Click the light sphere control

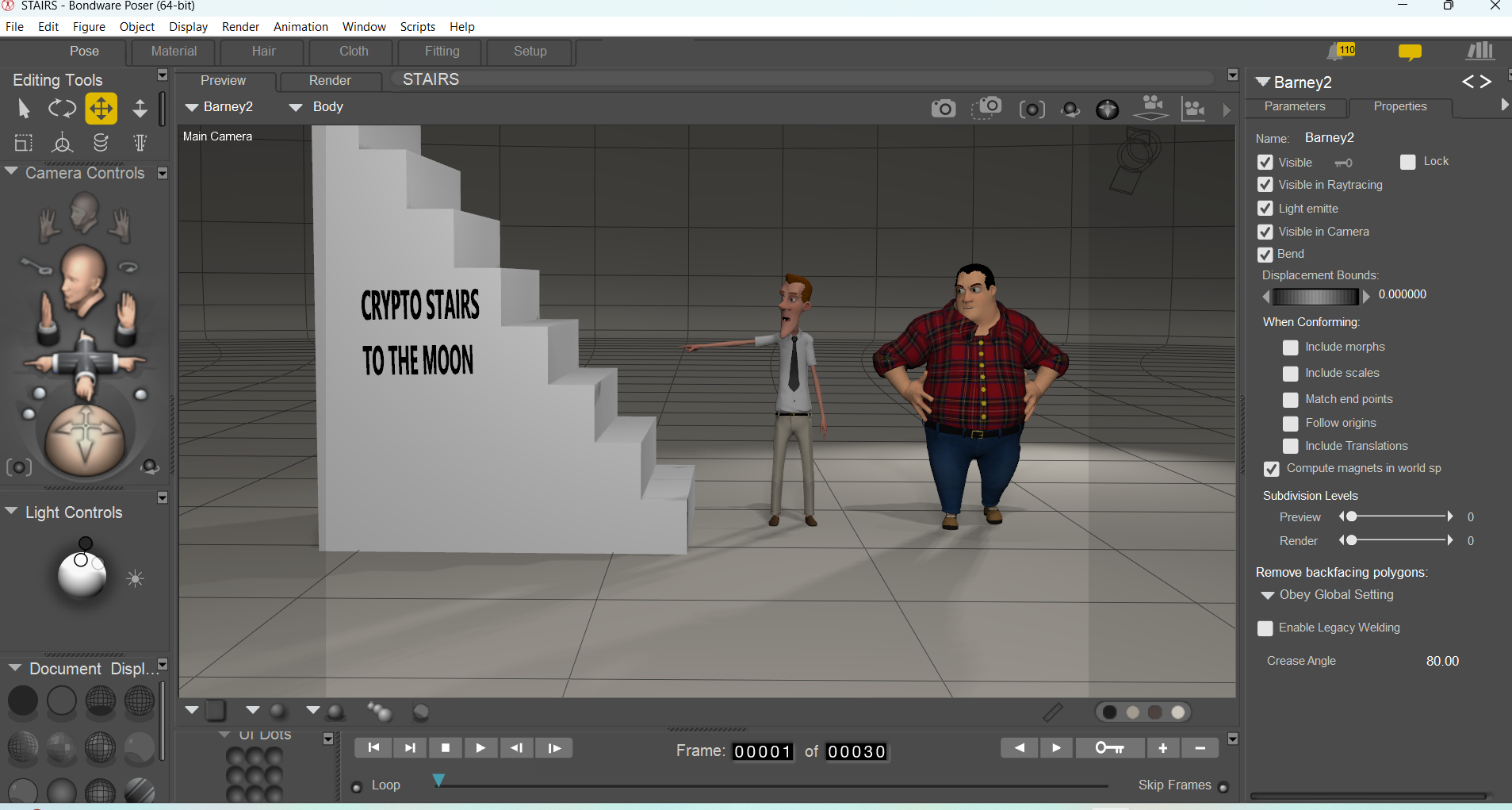[82, 574]
